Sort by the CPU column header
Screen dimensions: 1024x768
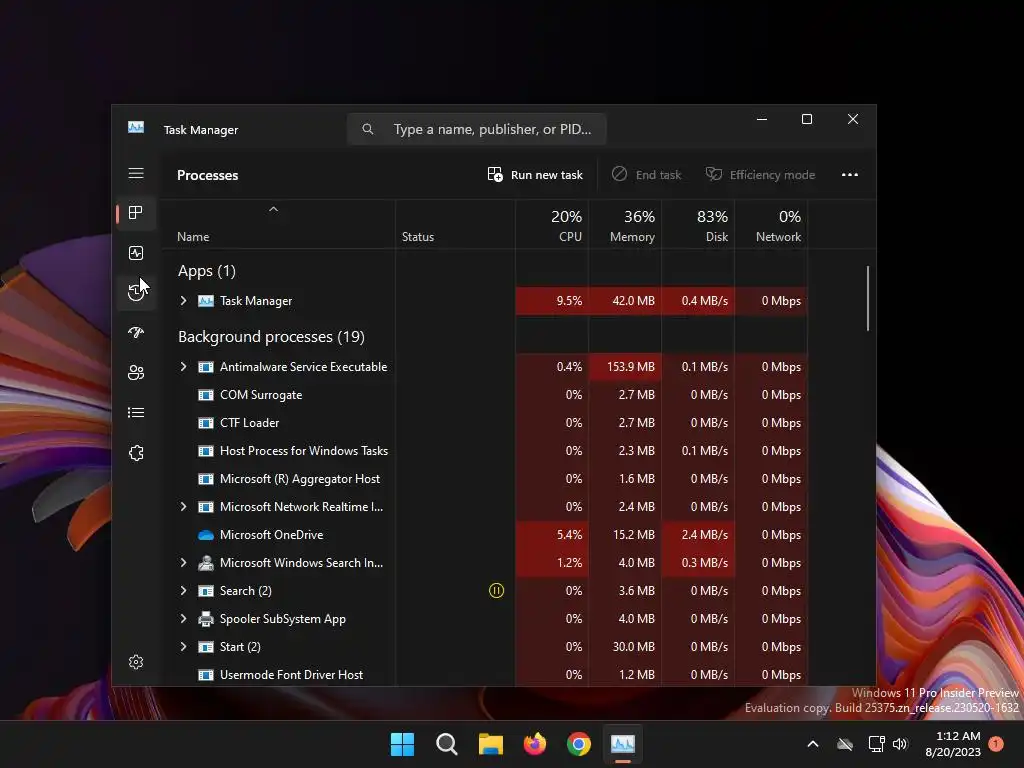[552, 225]
